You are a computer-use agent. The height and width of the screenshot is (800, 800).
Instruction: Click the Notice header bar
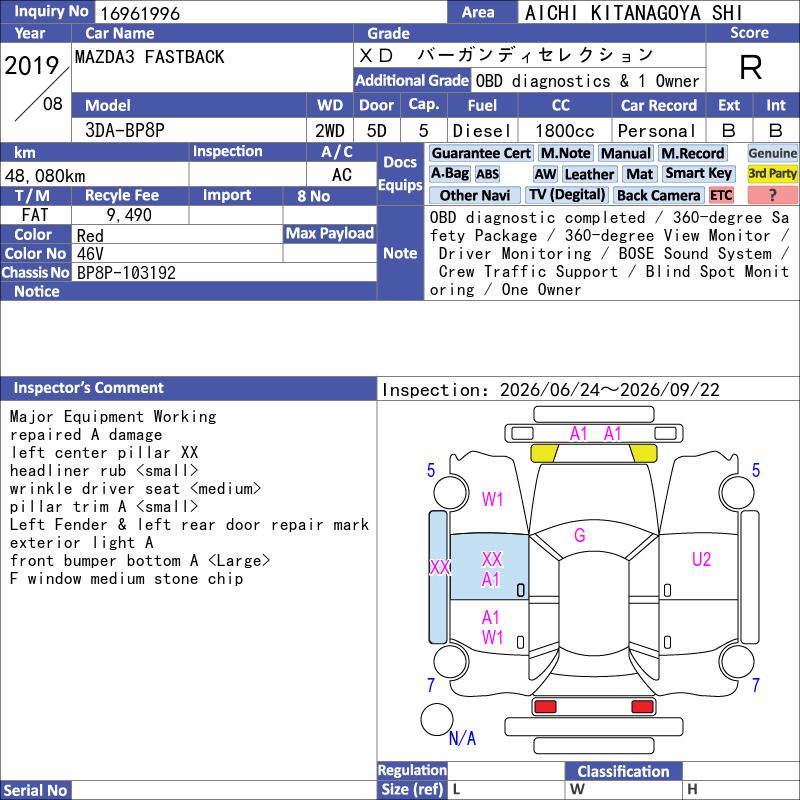188,291
